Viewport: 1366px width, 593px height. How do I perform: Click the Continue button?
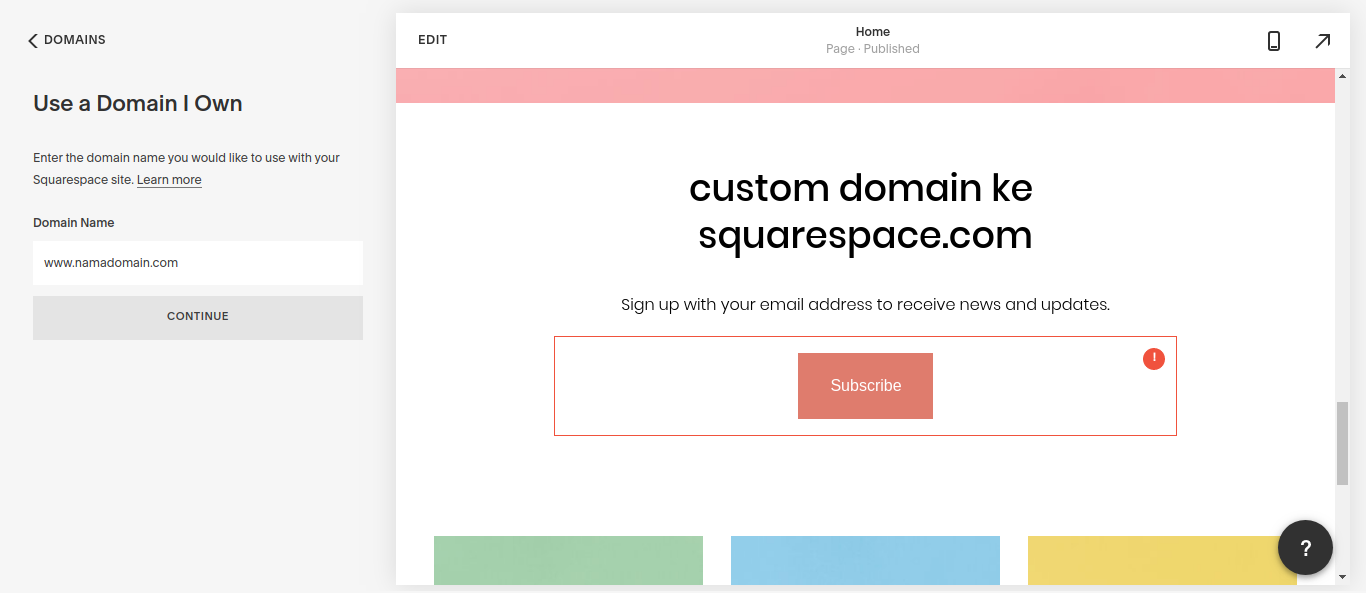pyautogui.click(x=198, y=317)
